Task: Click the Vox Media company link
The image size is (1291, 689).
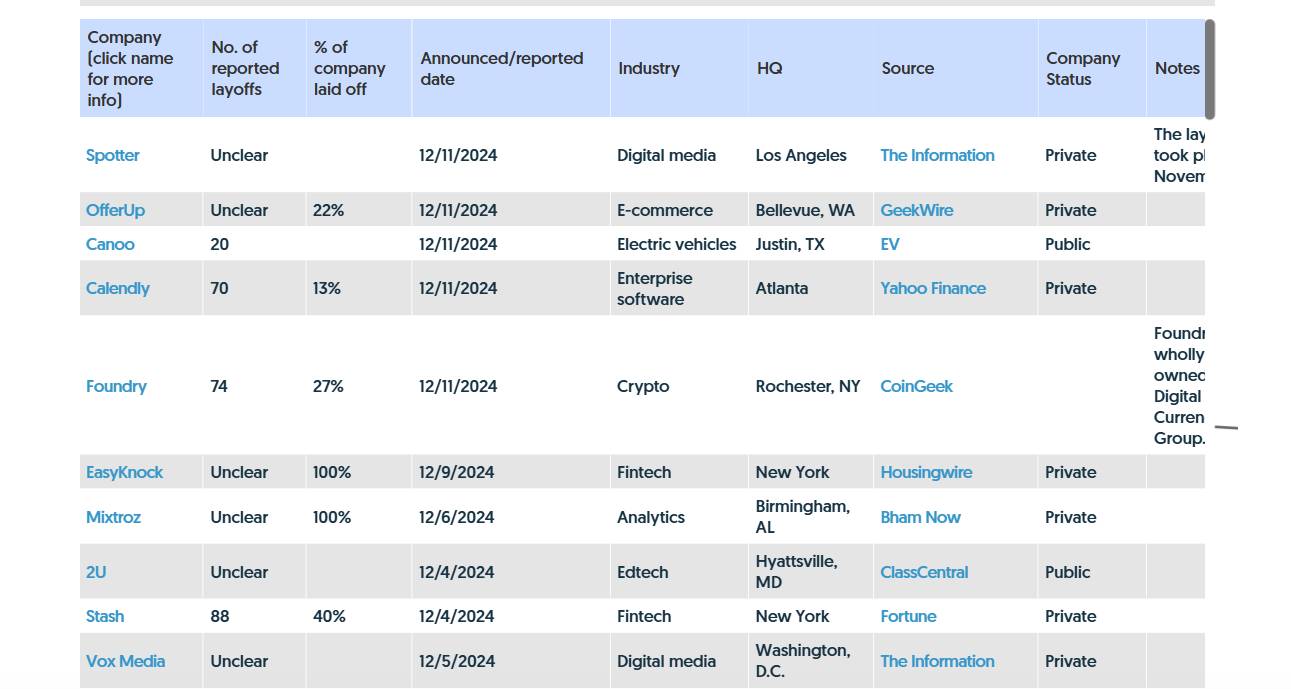Action: (125, 661)
